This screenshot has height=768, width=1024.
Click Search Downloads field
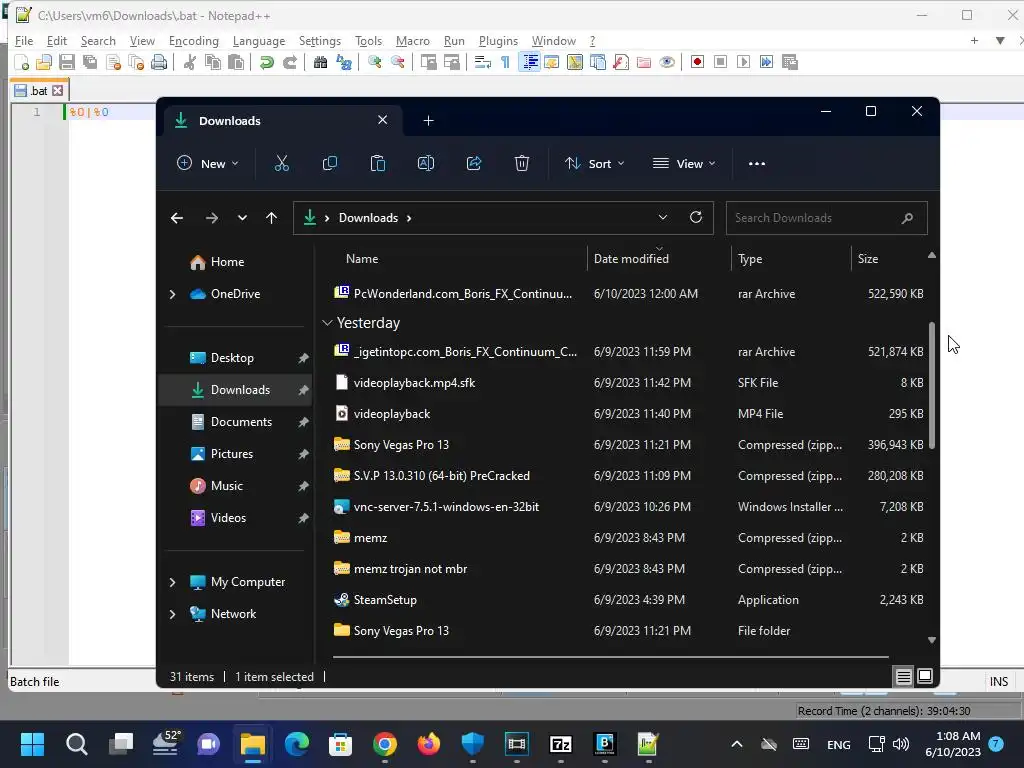[x=827, y=218]
